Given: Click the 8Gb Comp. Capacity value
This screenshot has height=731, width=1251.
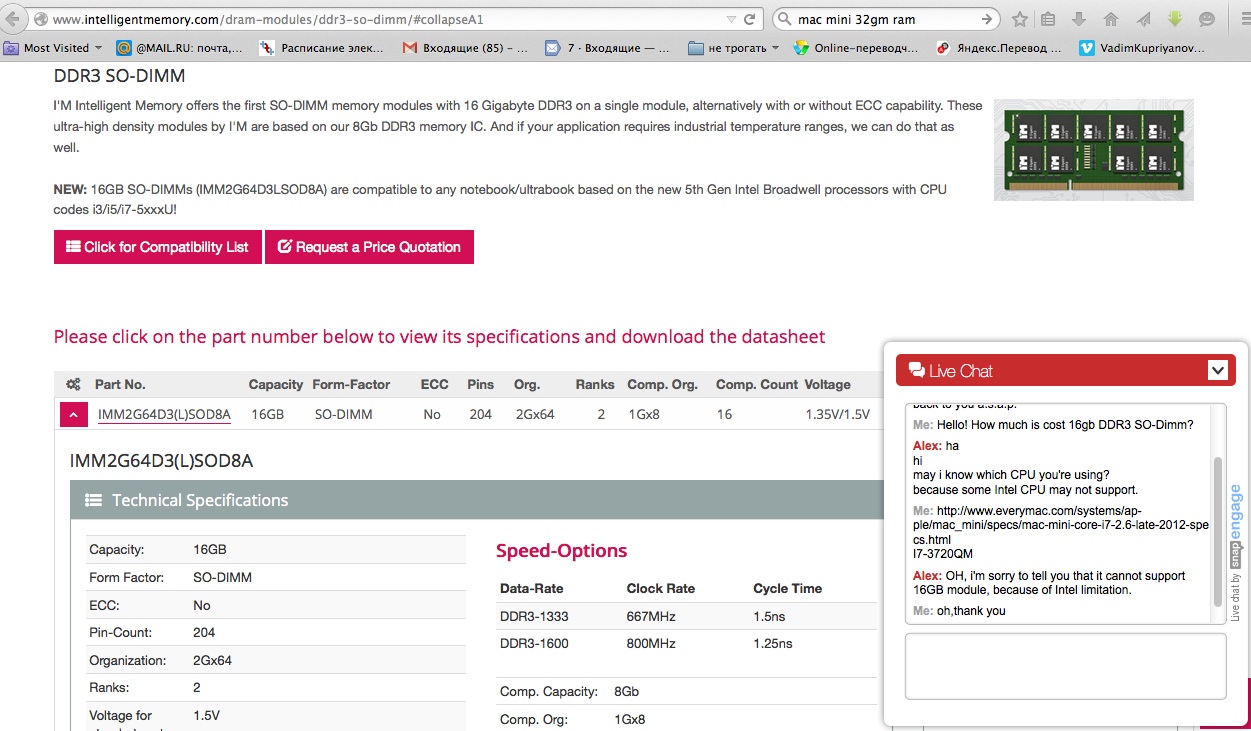Looking at the screenshot, I should pos(626,691).
